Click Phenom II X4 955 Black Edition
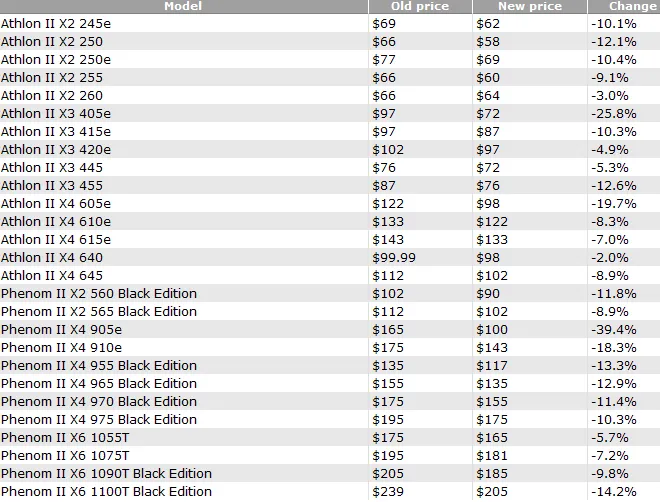This screenshot has width=660, height=502. pos(99,365)
